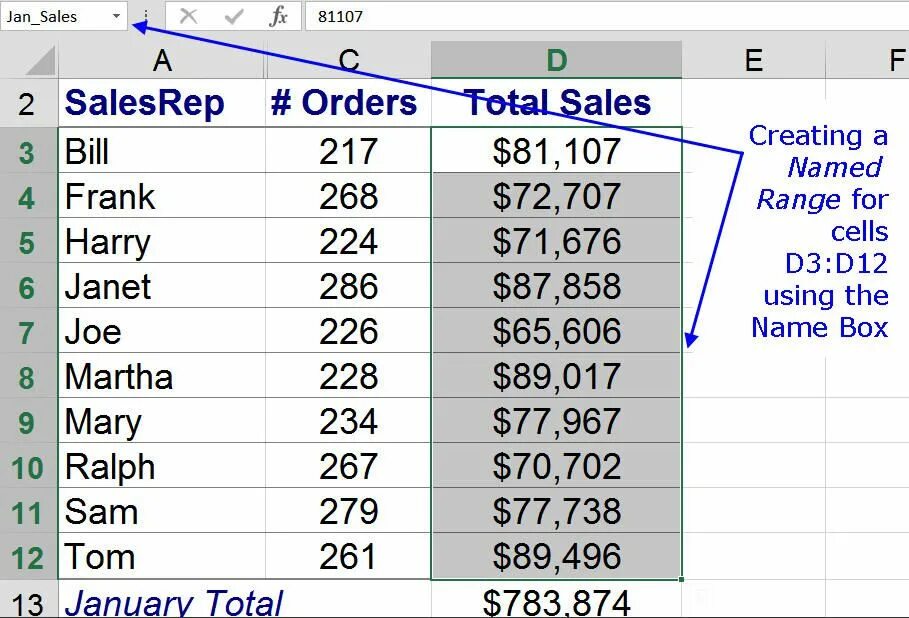Click the Total Sales header cell
The width and height of the screenshot is (909, 618).
pyautogui.click(x=556, y=103)
